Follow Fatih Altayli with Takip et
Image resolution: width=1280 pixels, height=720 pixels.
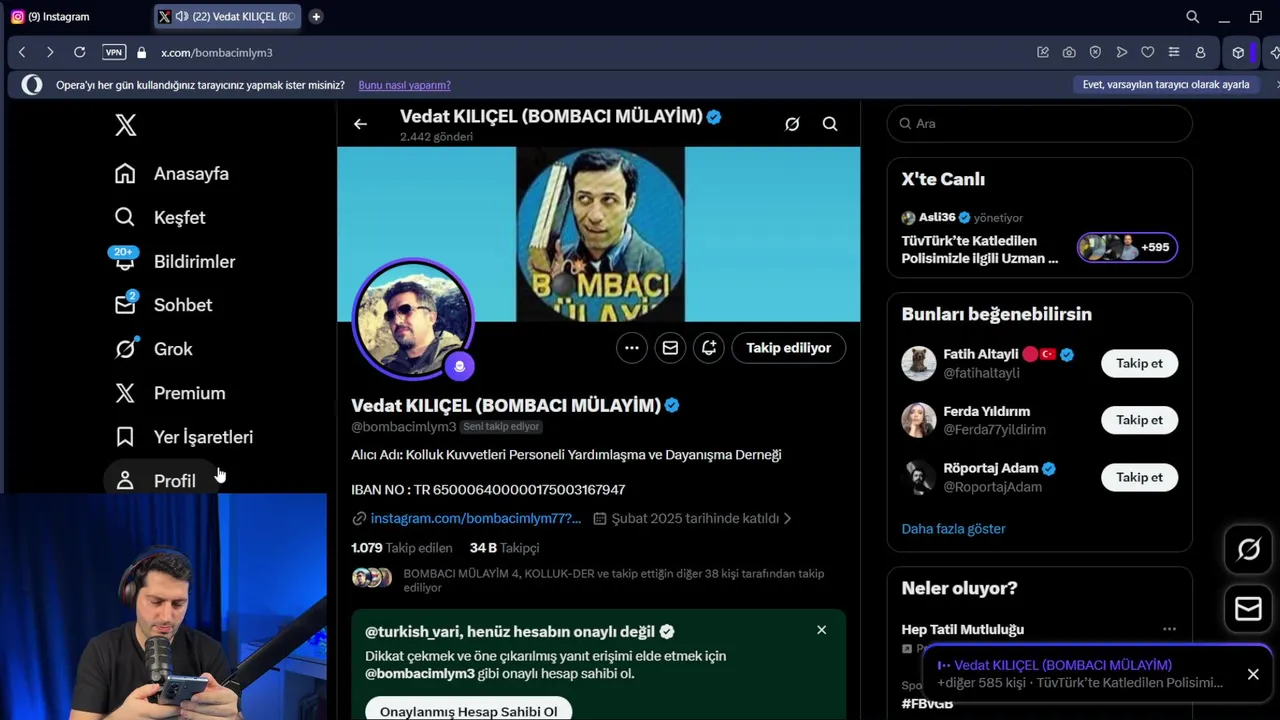click(1139, 363)
